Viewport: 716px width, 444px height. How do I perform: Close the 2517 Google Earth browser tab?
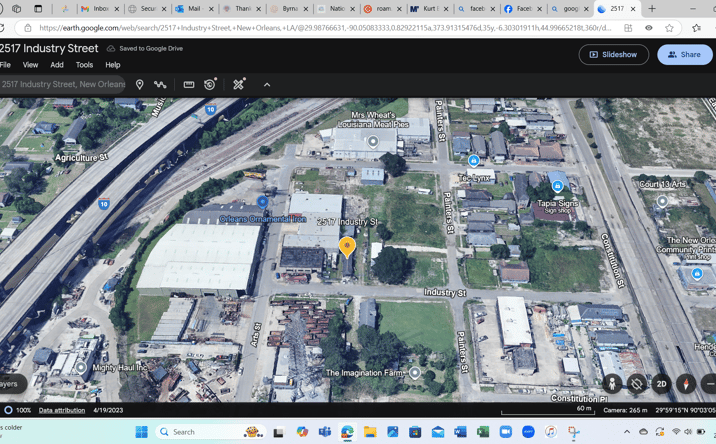[633, 9]
